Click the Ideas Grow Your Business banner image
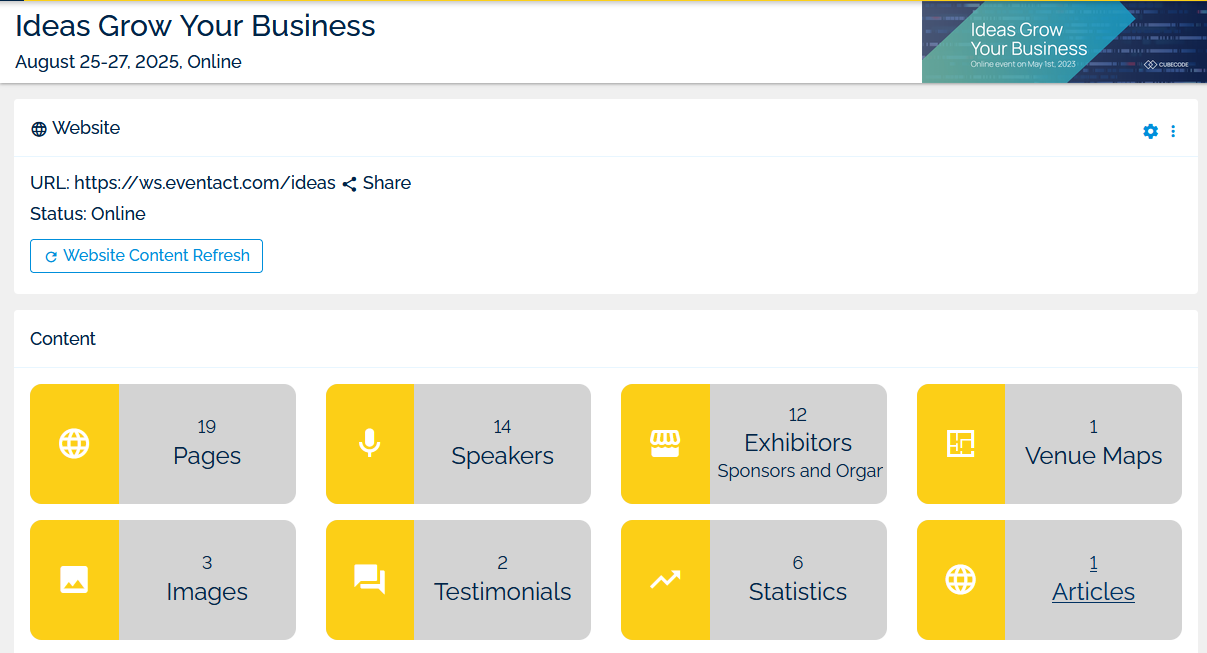 [1063, 42]
